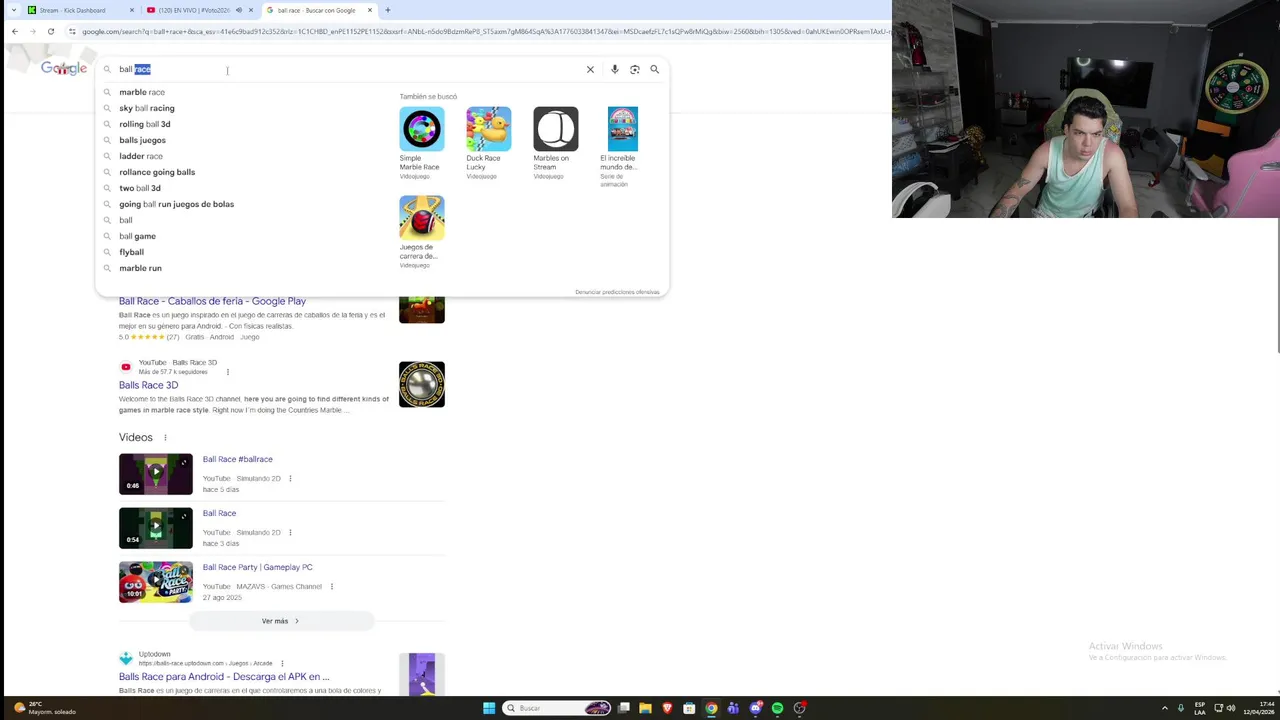Image resolution: width=1280 pixels, height=720 pixels.
Task: Reload the page using the refresh icon
Action: pos(51,31)
